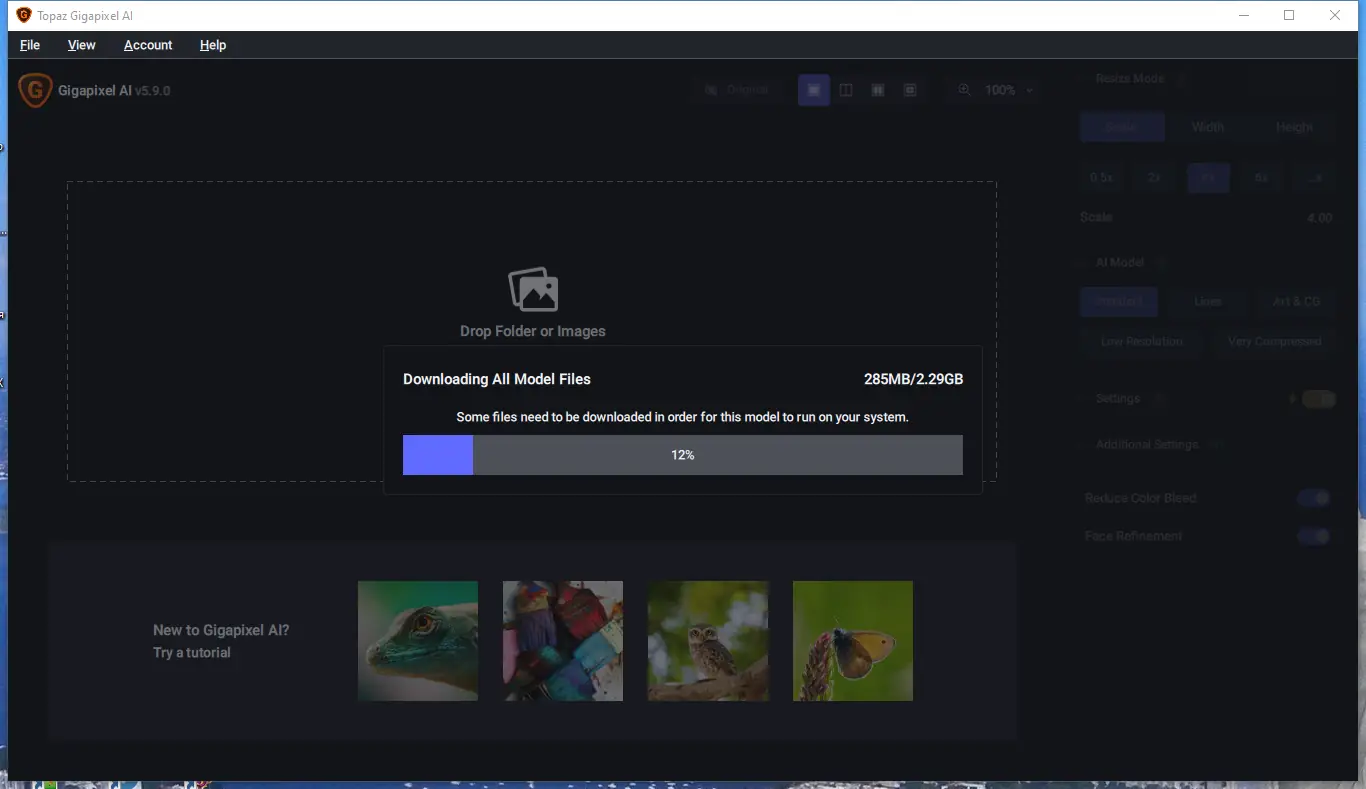Open the butterfly tutorial thumbnail
The width and height of the screenshot is (1366, 789).
click(x=853, y=641)
